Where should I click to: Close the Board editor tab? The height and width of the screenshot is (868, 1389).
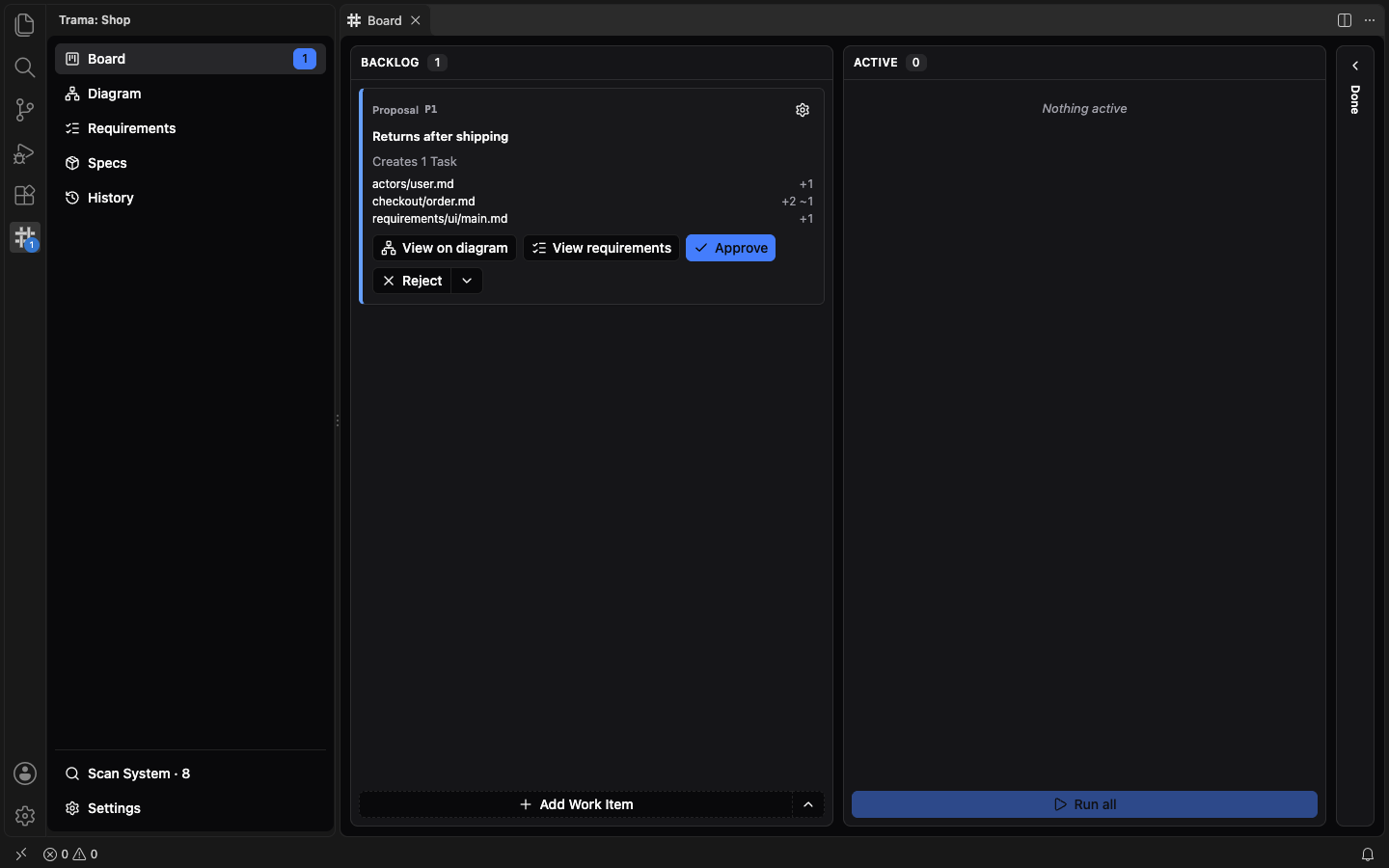(416, 20)
